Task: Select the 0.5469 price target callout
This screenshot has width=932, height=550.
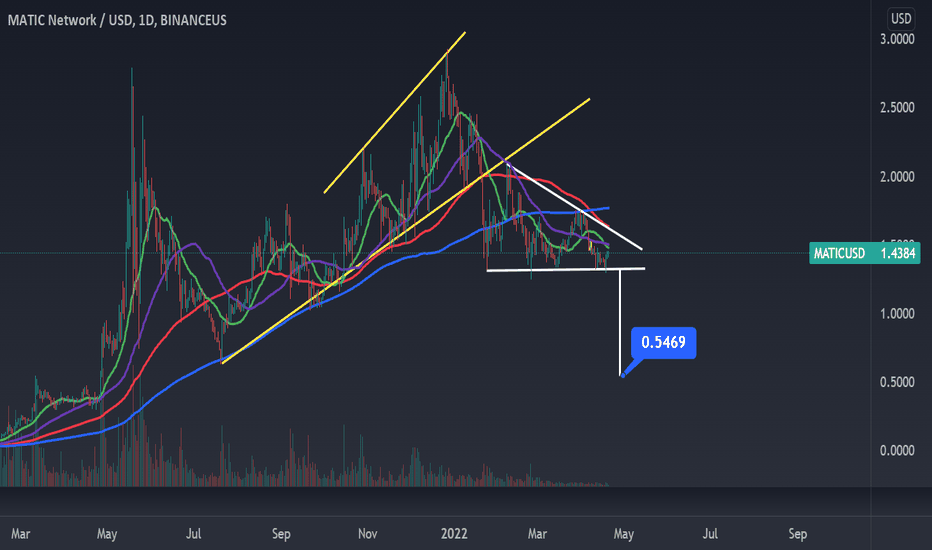Action: (663, 342)
